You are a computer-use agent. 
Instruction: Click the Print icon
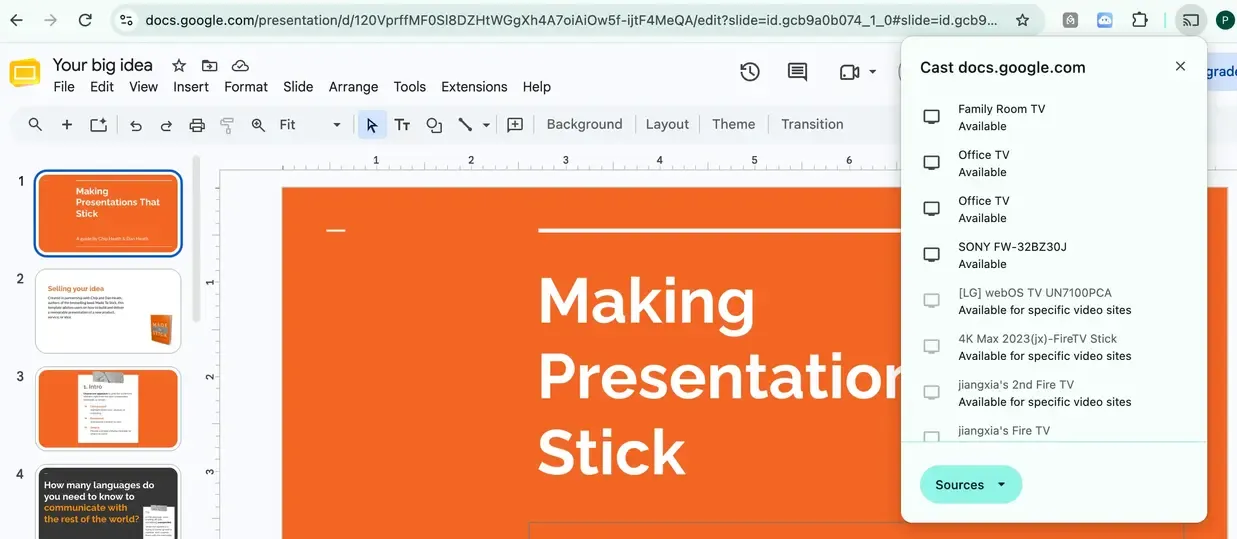[197, 125]
